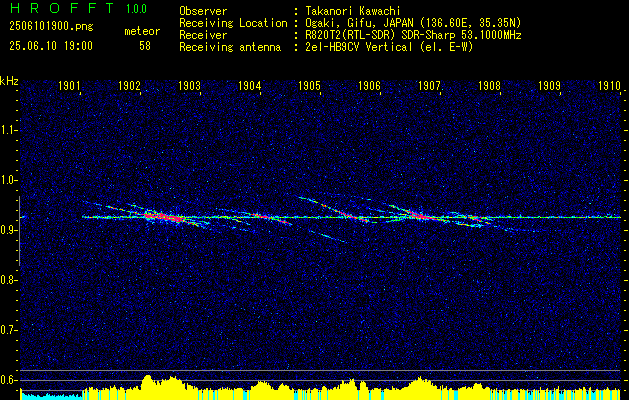The width and height of the screenshot is (629, 400).
Task: Click the 0.7 kHz axis label
Action: point(8,330)
